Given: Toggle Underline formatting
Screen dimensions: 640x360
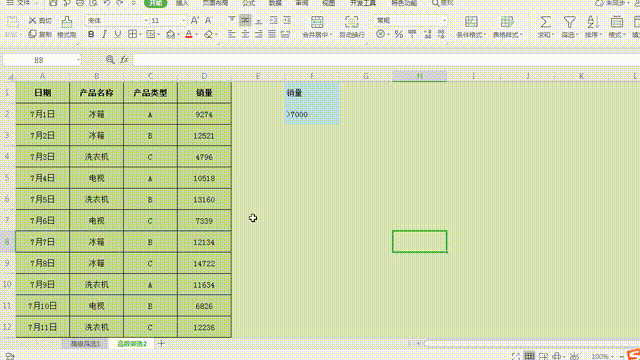Looking at the screenshot, I should 118,34.
